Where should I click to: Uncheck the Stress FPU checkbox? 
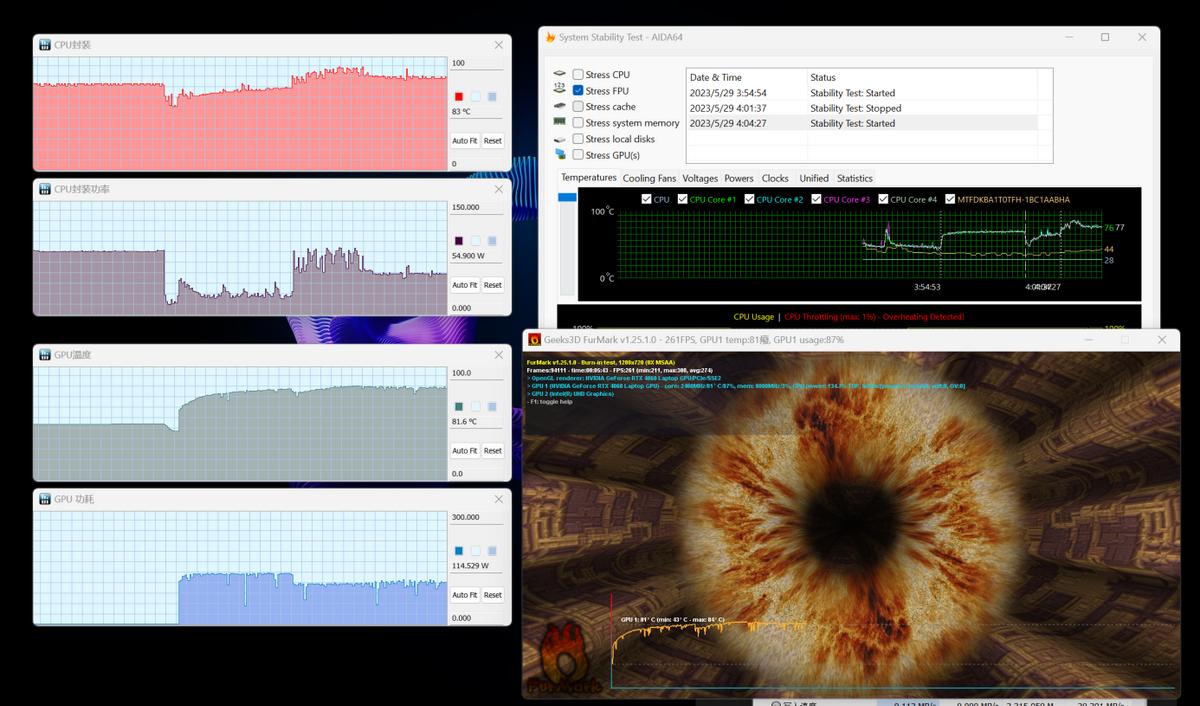coord(578,91)
